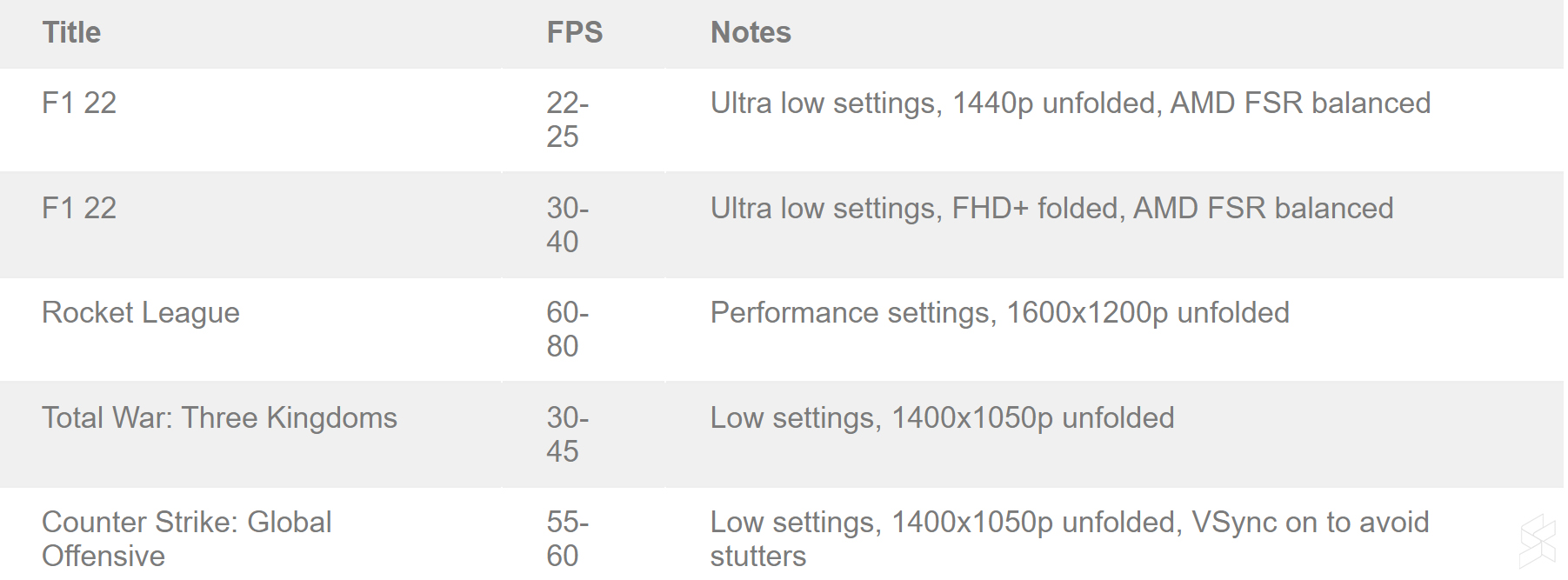Screen dimensions: 1568x580
Task: Click the FHD+ folded AMD FSR note
Action: click(1051, 209)
